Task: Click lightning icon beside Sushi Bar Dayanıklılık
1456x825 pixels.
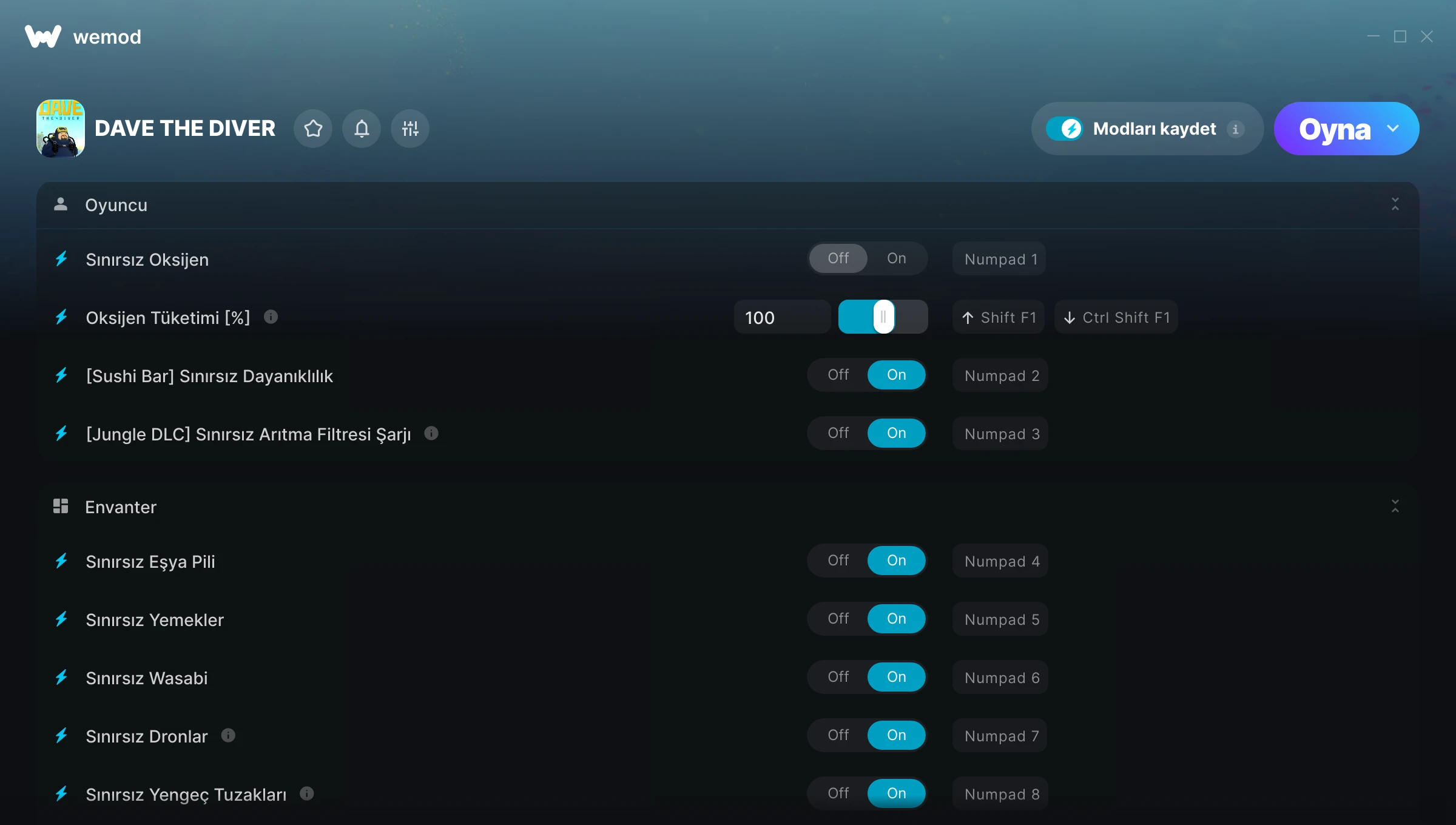Action: pyautogui.click(x=61, y=375)
